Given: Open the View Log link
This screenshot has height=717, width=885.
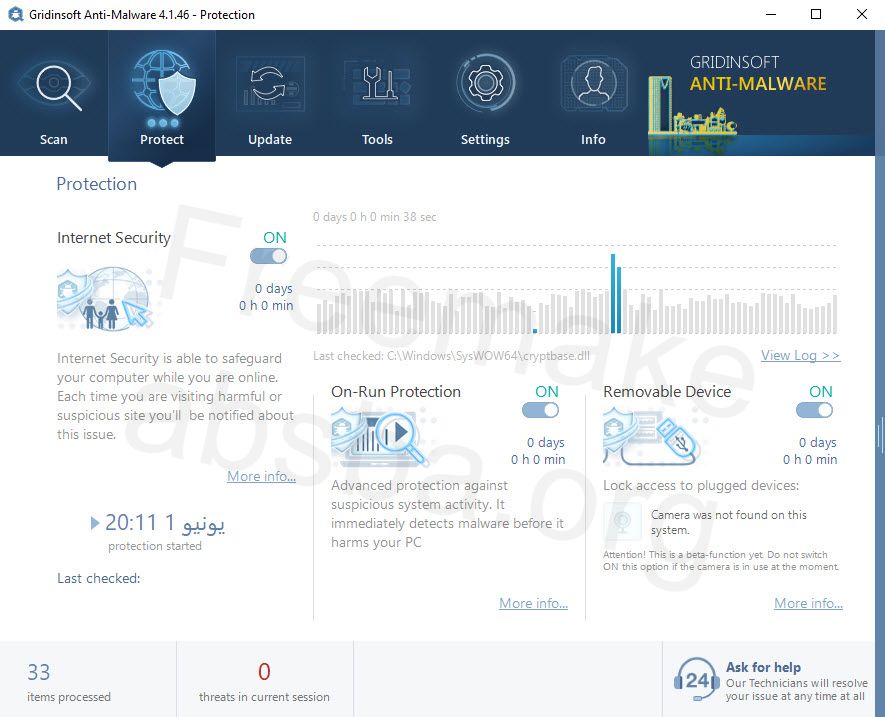Looking at the screenshot, I should pos(800,355).
